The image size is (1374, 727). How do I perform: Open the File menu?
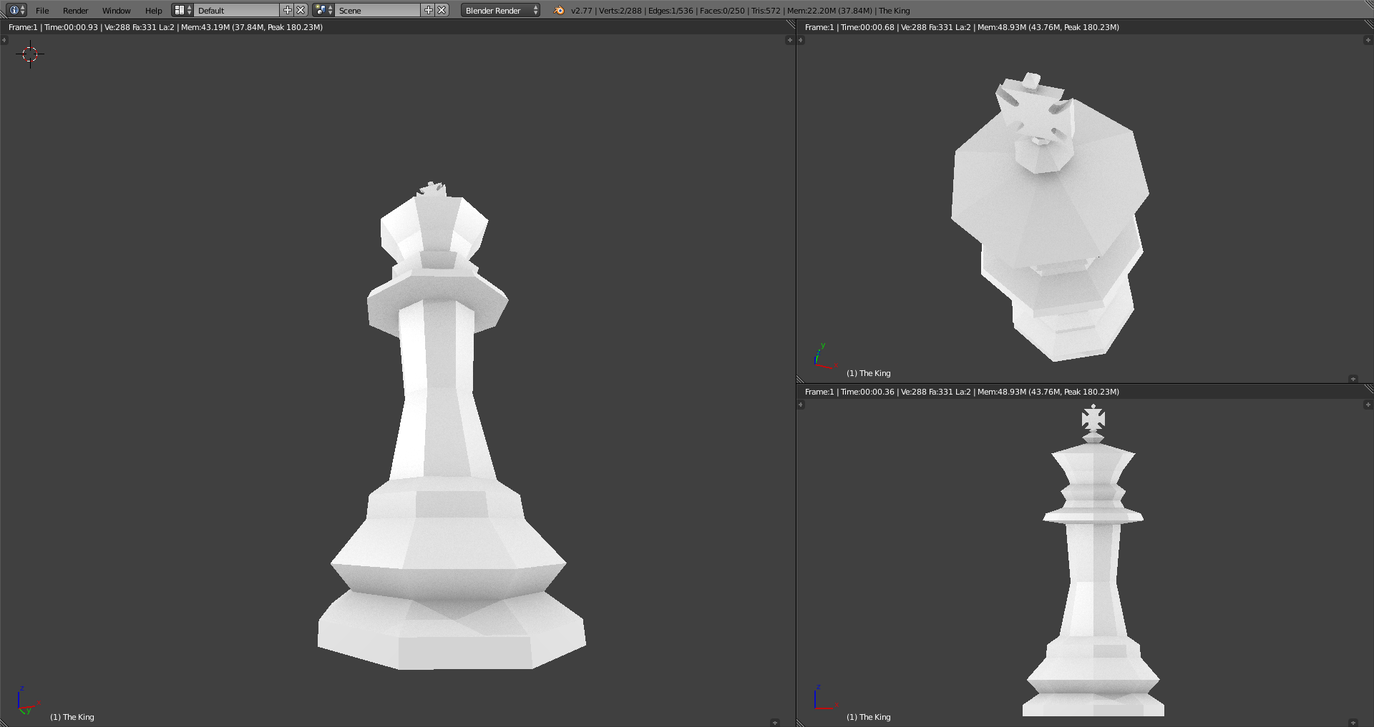click(x=42, y=10)
